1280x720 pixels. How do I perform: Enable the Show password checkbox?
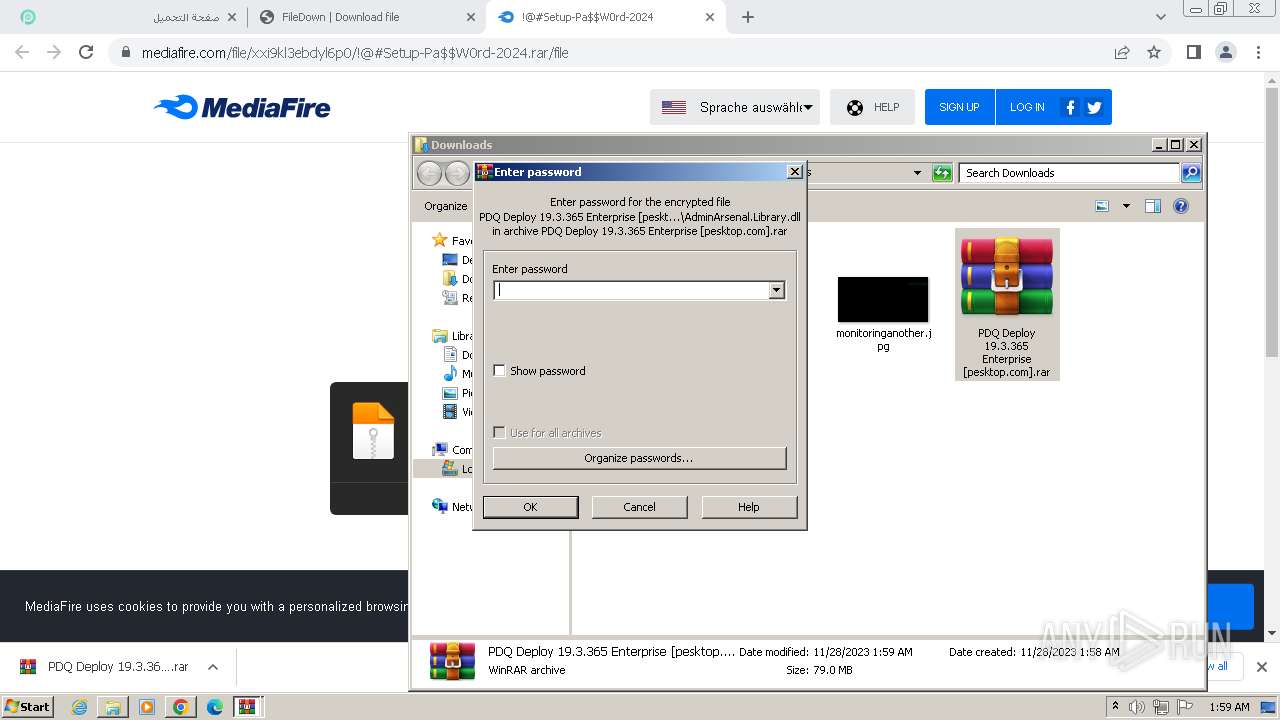click(499, 371)
